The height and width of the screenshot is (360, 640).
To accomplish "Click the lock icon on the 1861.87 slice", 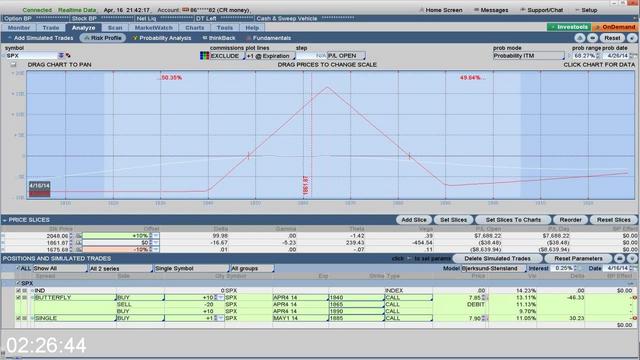I will pyautogui.click(x=79, y=242).
